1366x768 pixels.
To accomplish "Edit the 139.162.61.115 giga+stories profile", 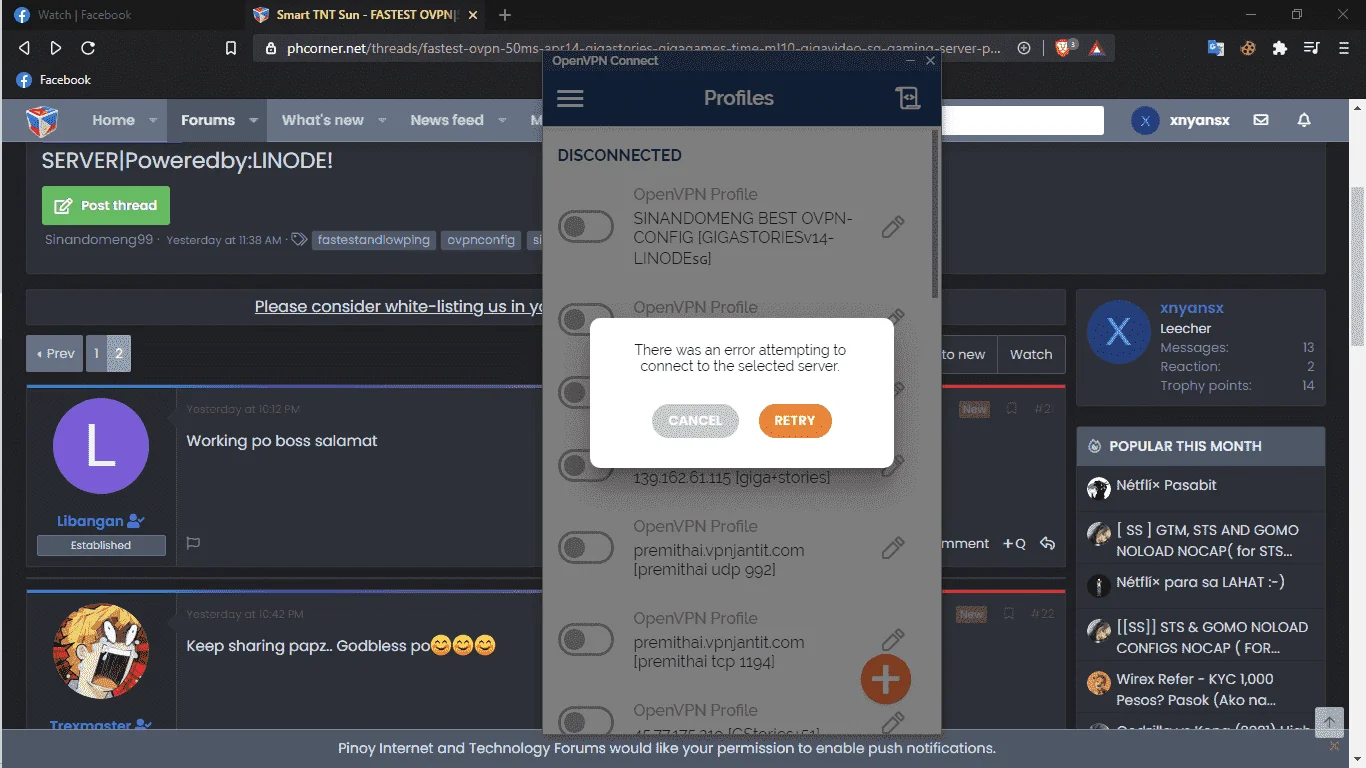I will (x=893, y=465).
